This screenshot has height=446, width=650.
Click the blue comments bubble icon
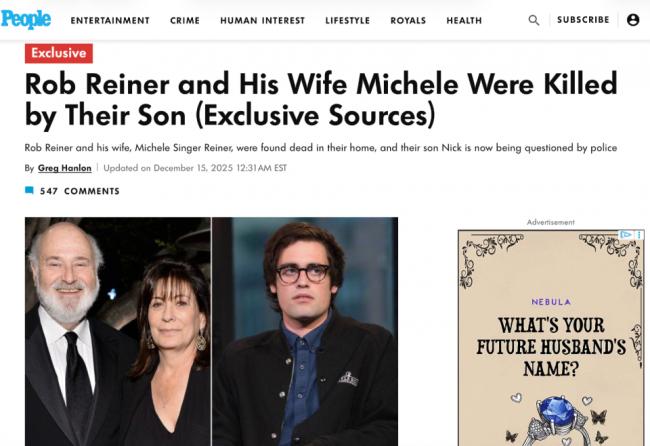coord(29,191)
